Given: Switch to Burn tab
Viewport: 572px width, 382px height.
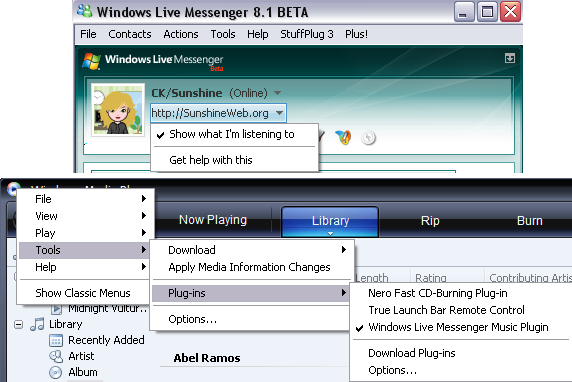Looking at the screenshot, I should click(530, 221).
